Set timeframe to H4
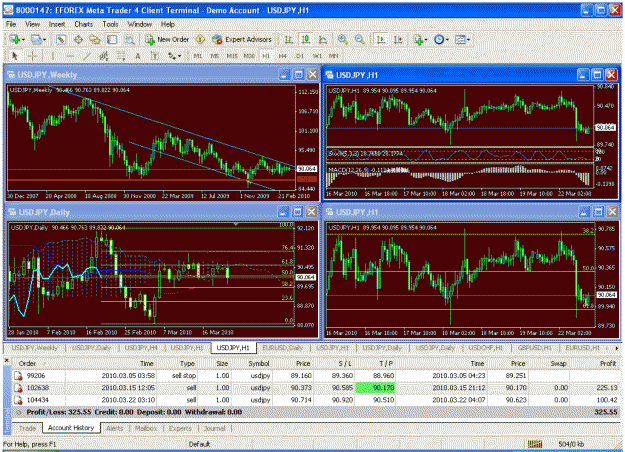The height and width of the screenshot is (452, 625). [283, 56]
